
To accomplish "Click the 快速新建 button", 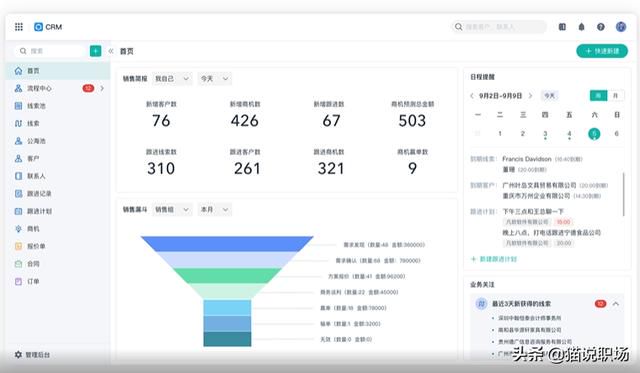I will tap(602, 51).
